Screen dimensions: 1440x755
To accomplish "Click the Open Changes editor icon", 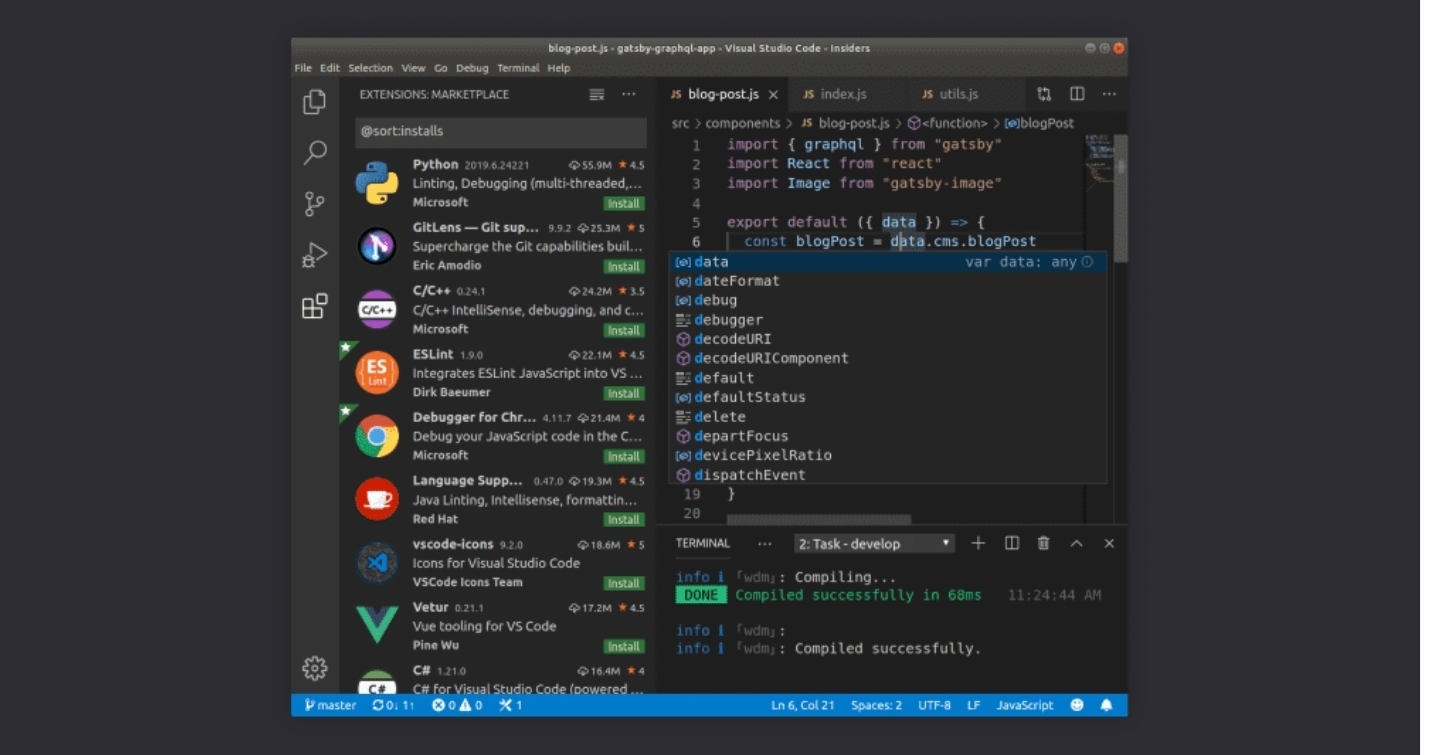I will coord(1044,94).
